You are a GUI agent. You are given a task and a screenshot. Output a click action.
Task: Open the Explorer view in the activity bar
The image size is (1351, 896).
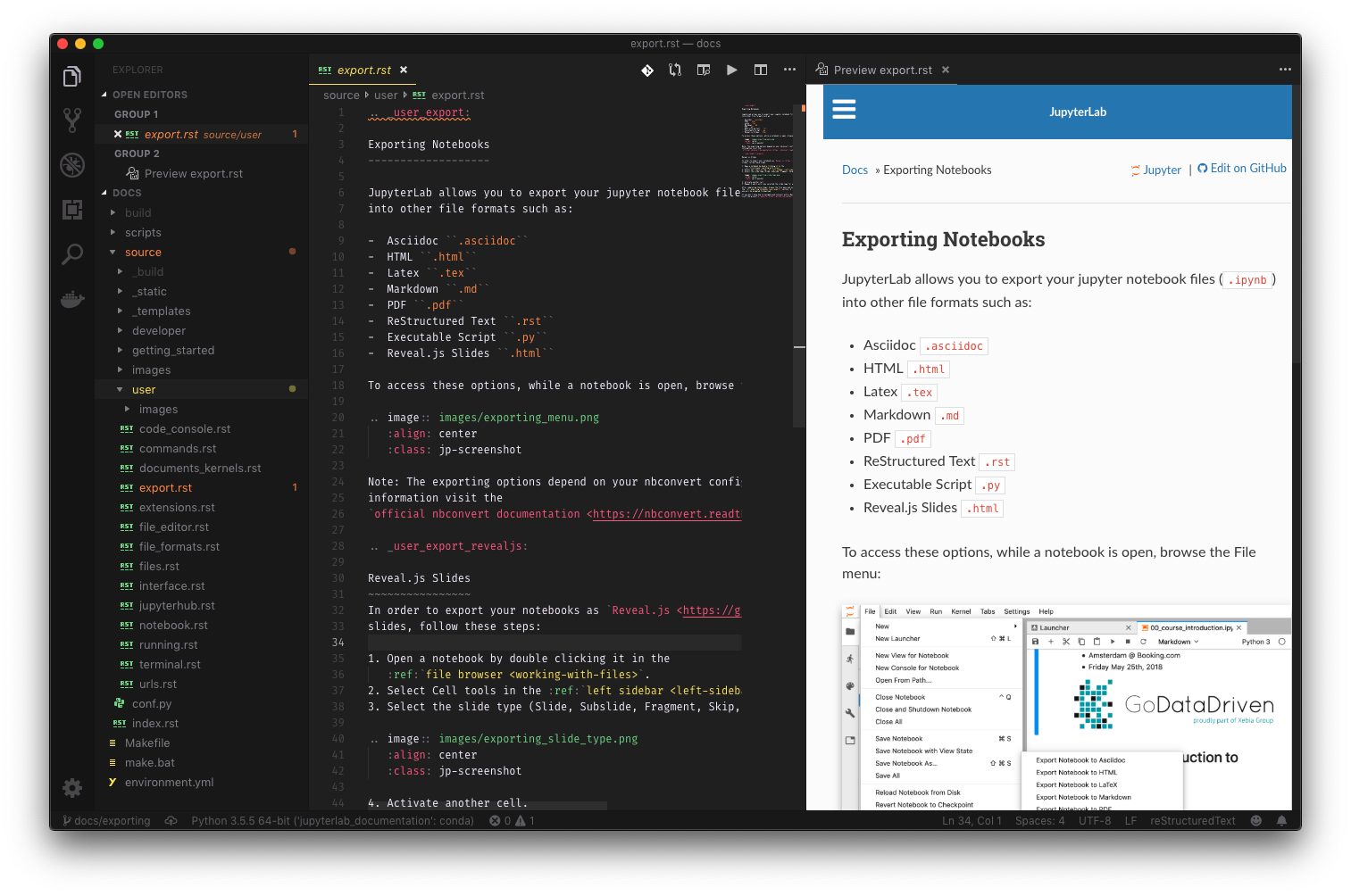[72, 77]
